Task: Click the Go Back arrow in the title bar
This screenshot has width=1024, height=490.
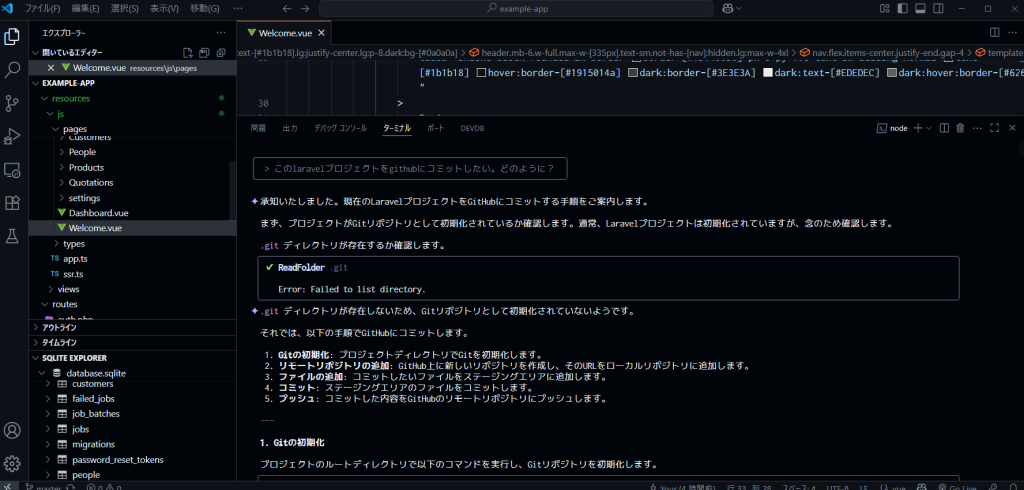Action: (x=287, y=8)
